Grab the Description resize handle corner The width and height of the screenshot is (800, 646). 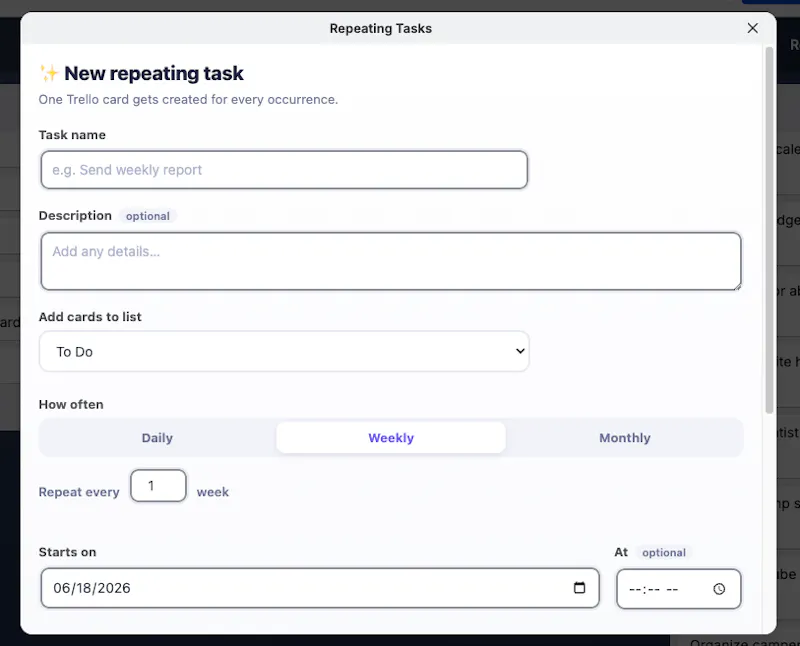pos(737,286)
